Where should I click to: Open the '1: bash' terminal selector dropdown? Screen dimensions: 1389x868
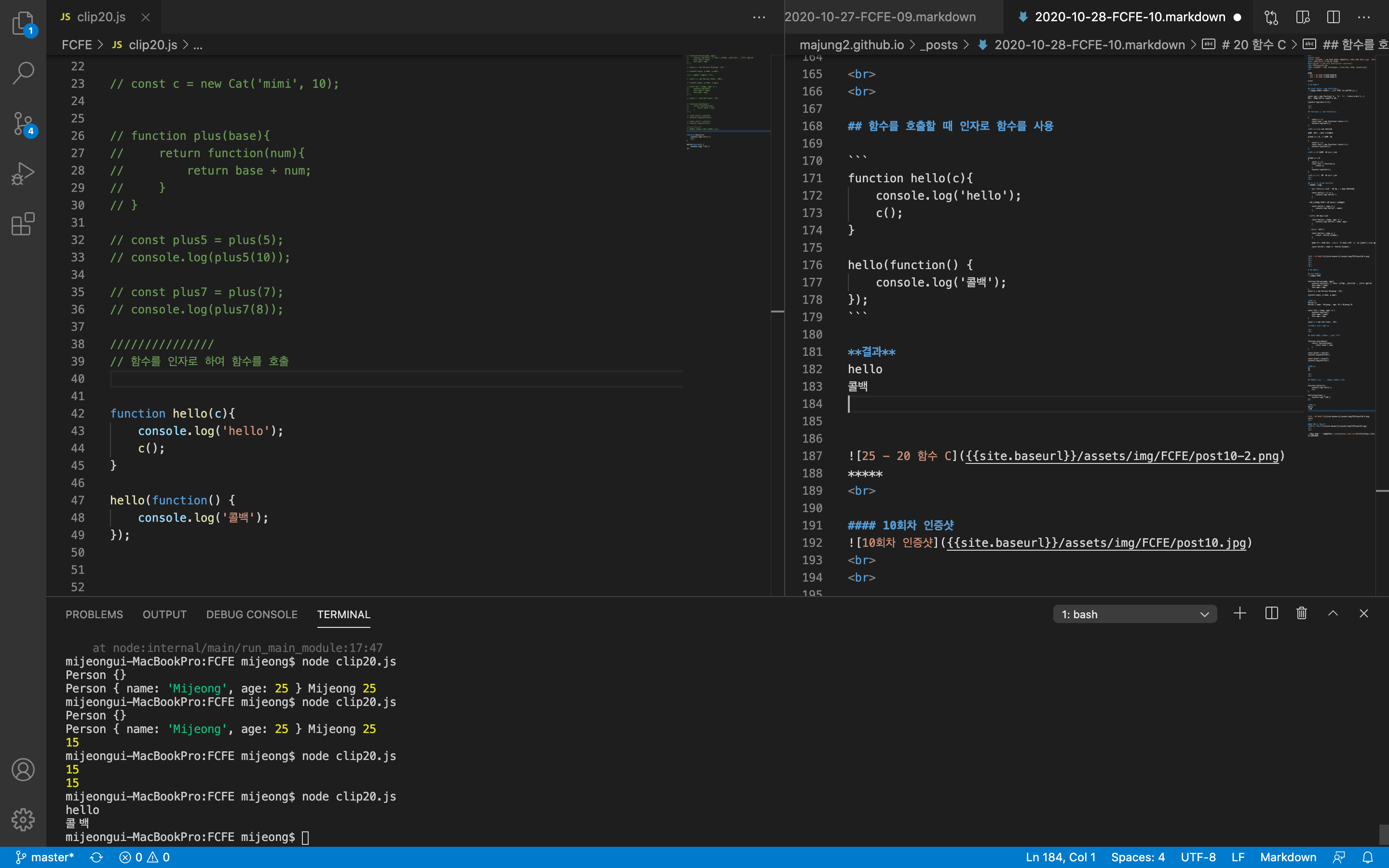(x=1135, y=614)
